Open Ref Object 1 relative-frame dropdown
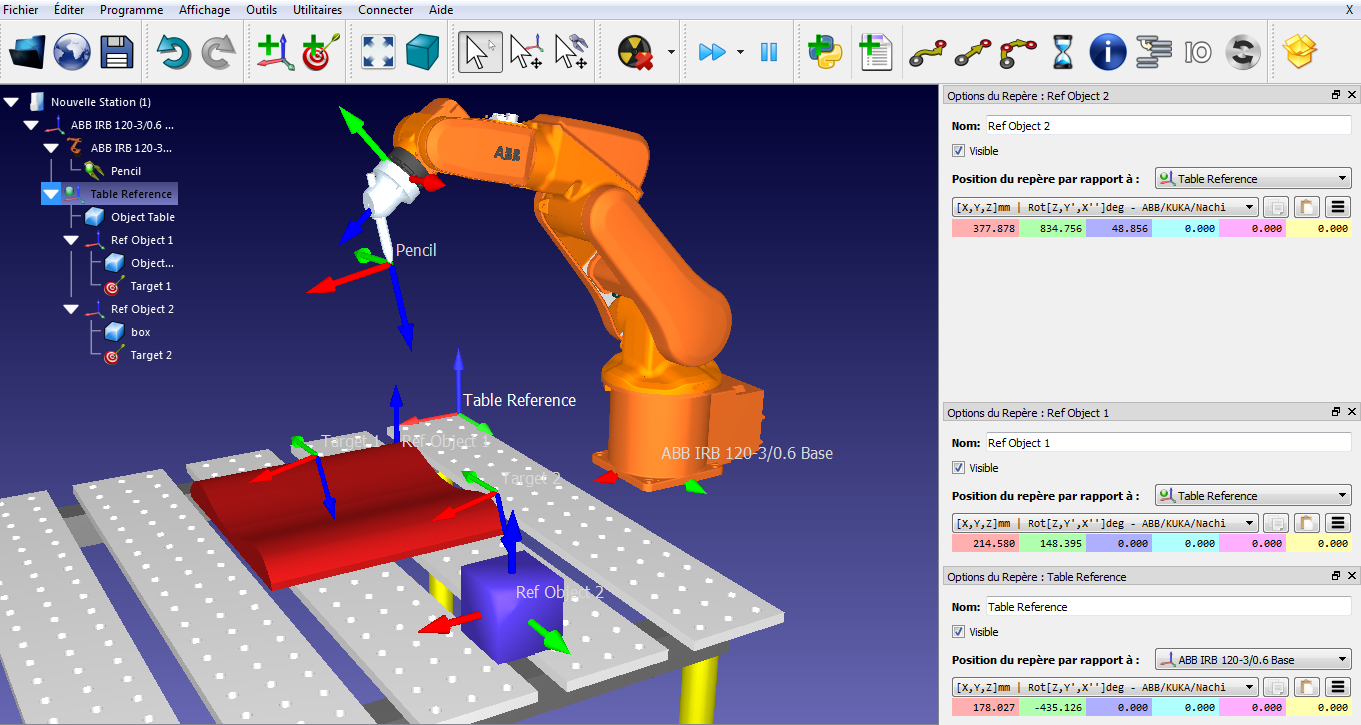 [x=1253, y=496]
